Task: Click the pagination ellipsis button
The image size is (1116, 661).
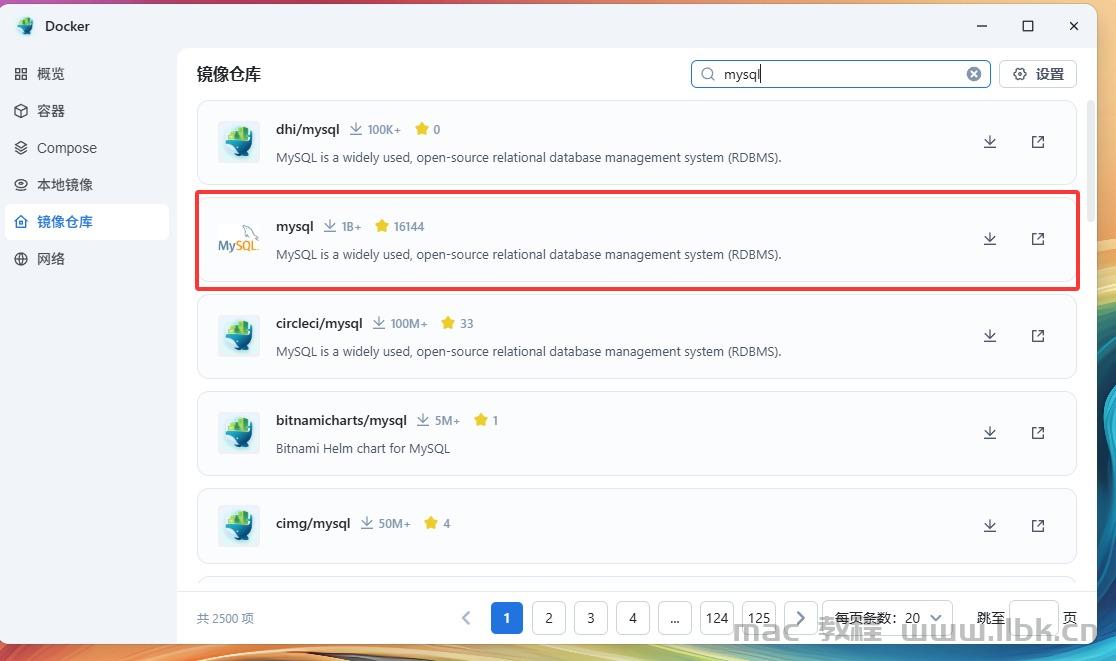Action: coord(675,618)
